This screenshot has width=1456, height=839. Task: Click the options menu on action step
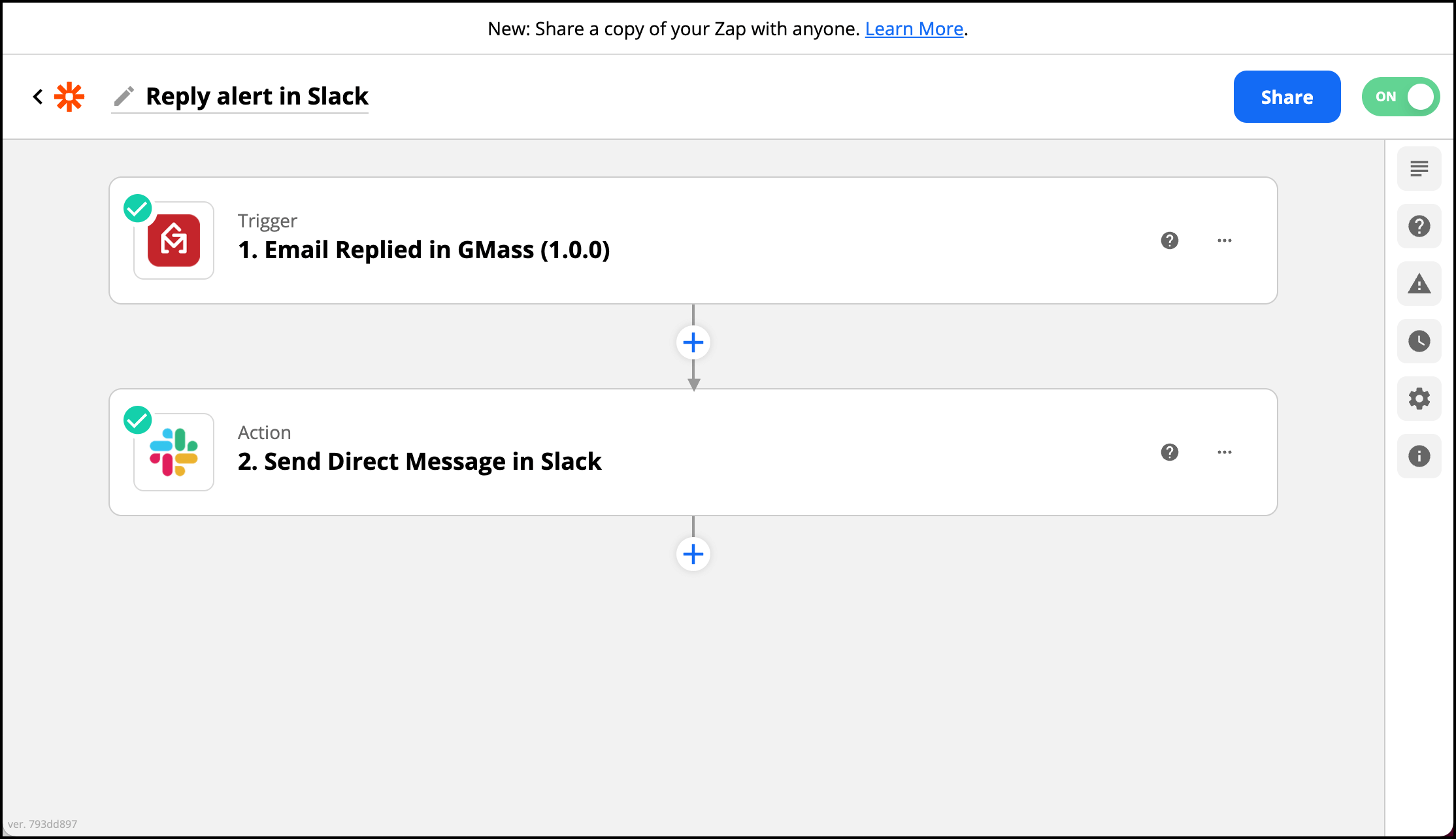1225,452
